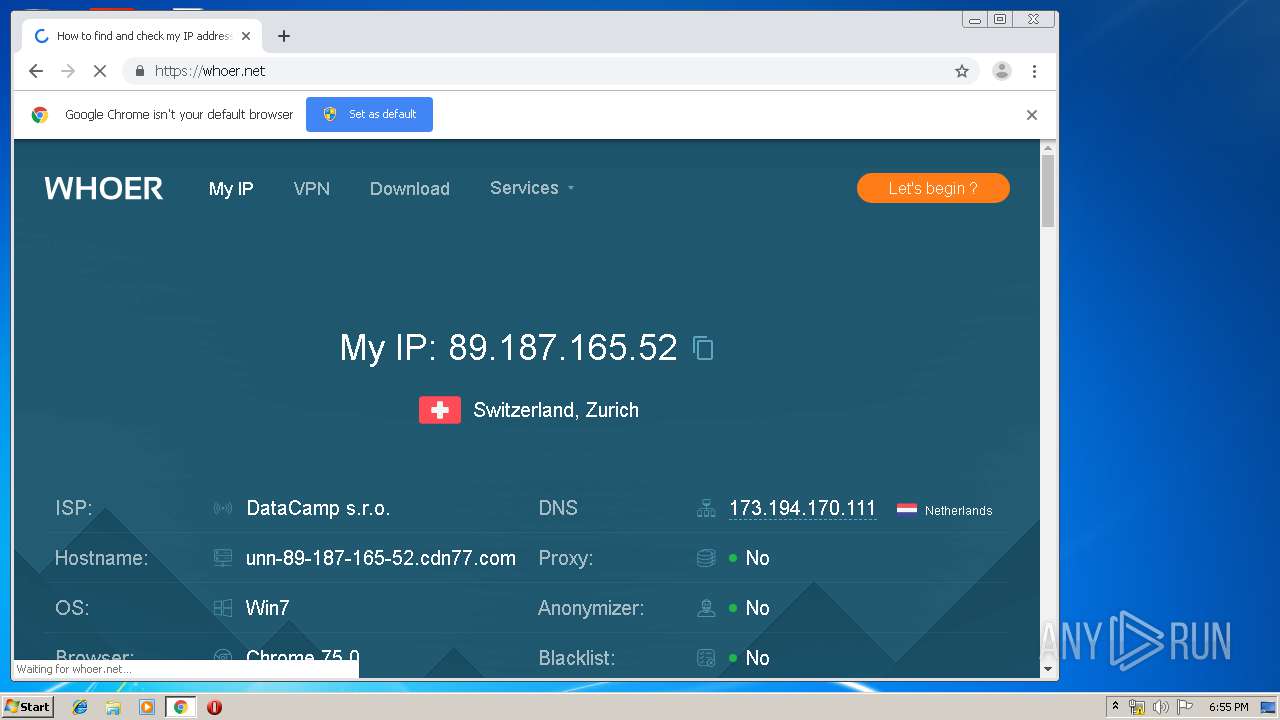Open Internet Explorer from the taskbar
The height and width of the screenshot is (720, 1280).
point(80,707)
